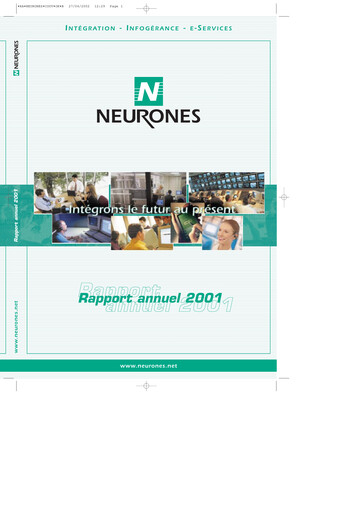Click the vertical 'www.neurones.net' on the spine

pos(16,327)
